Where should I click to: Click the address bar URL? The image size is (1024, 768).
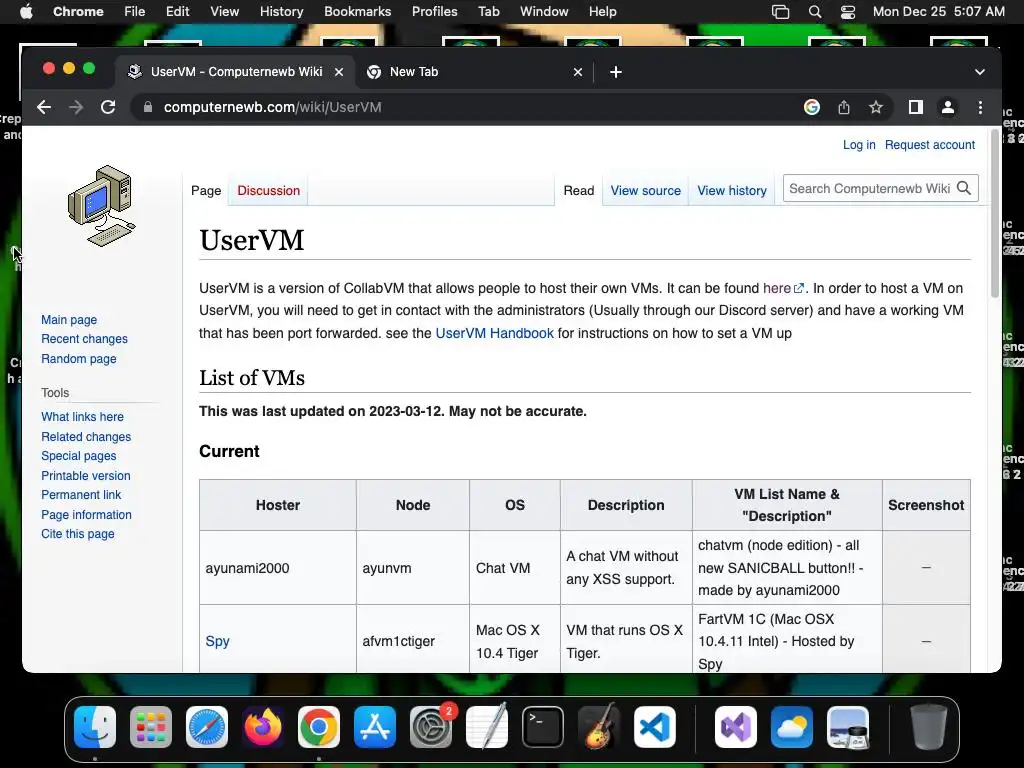272,107
